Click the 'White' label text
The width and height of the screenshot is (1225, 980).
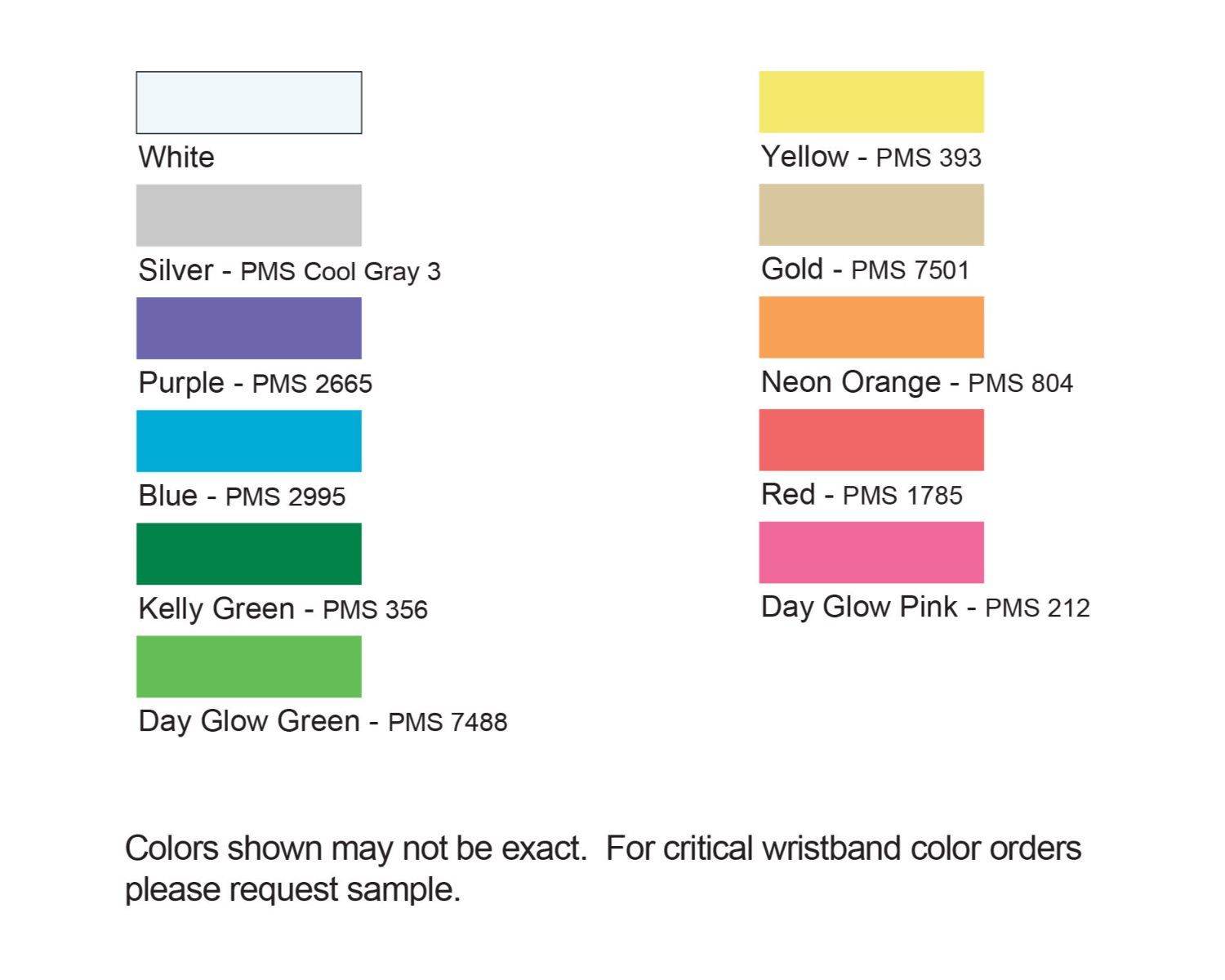pos(176,157)
